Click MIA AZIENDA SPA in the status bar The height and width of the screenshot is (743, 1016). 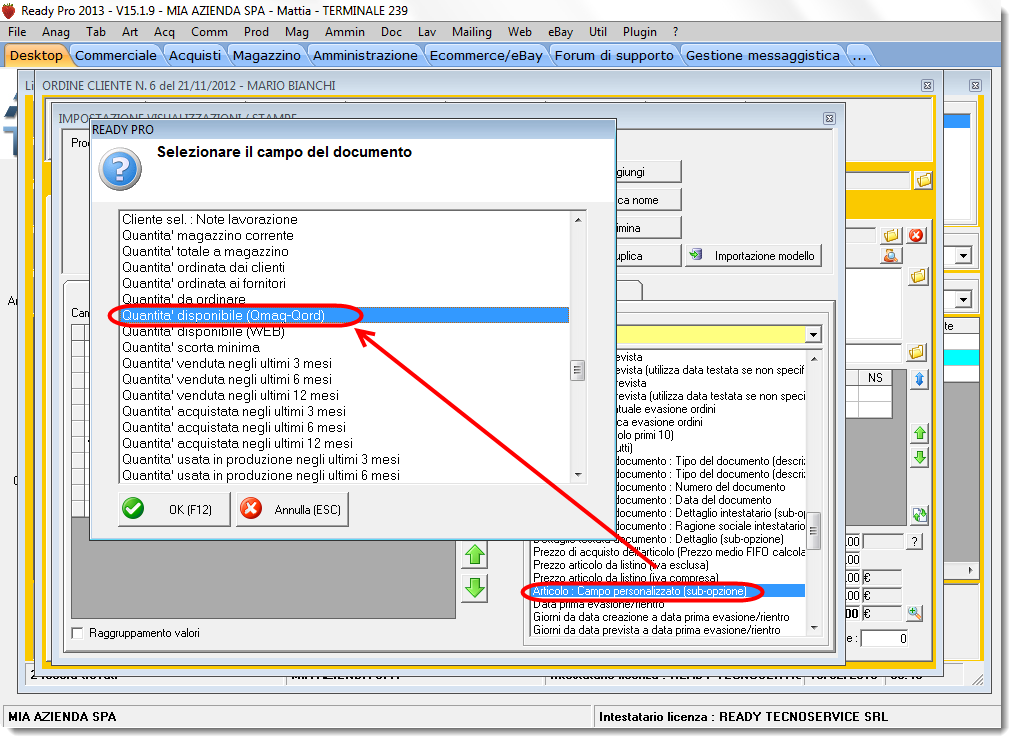[62, 716]
